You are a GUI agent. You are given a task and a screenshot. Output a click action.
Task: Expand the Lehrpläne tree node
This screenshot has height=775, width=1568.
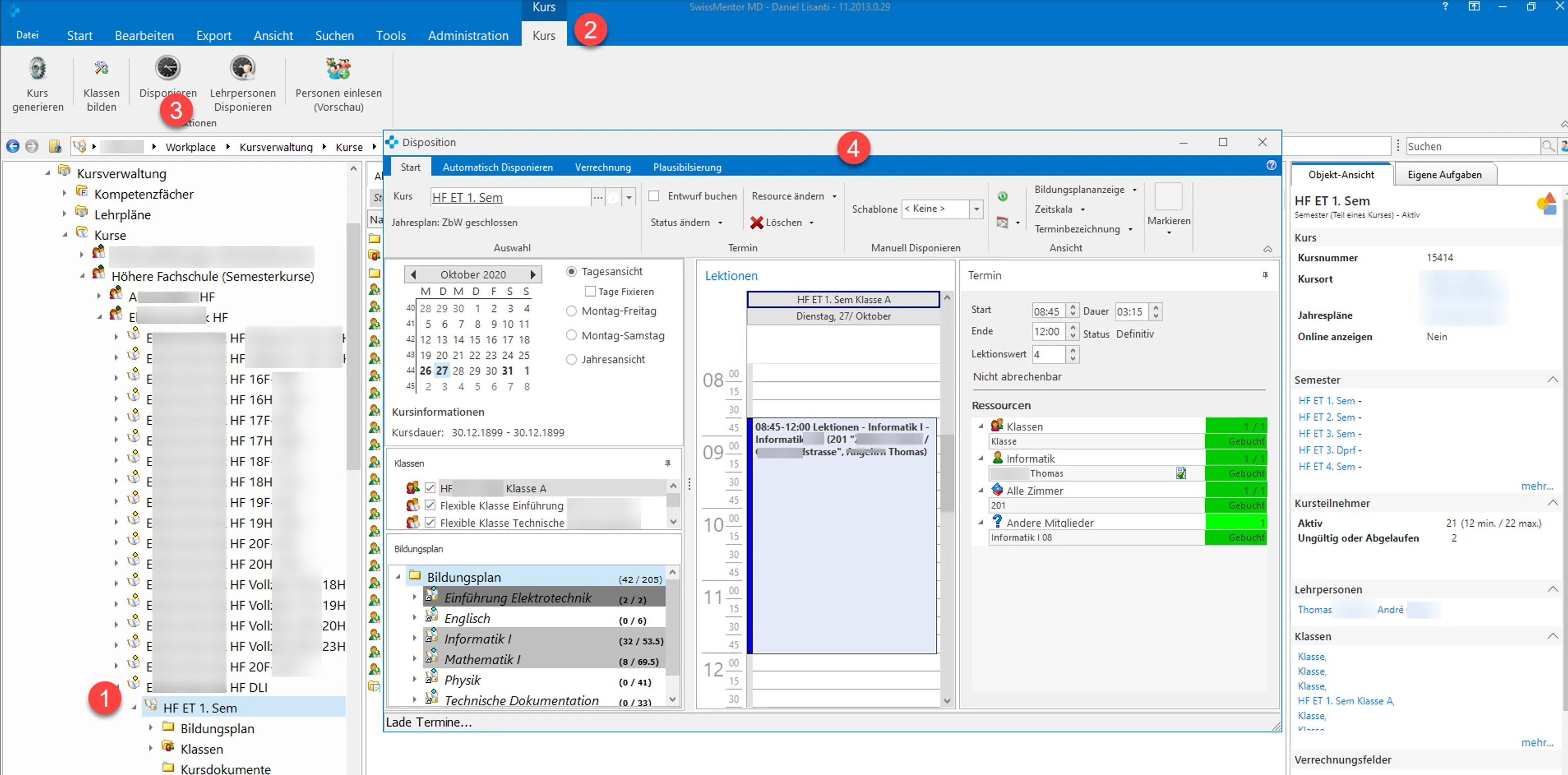(x=65, y=214)
